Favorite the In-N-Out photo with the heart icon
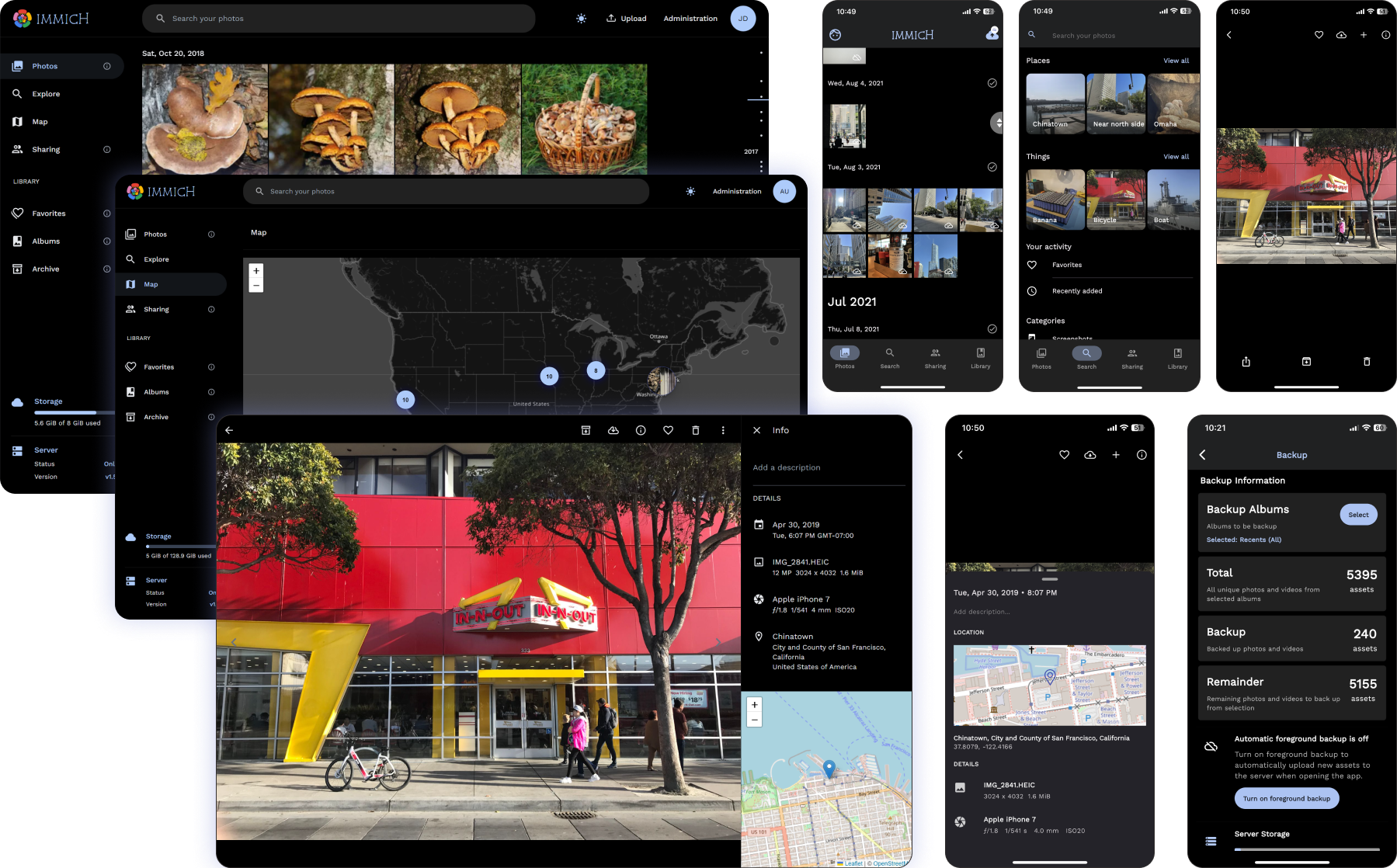This screenshot has width=1397, height=868. 668,430
